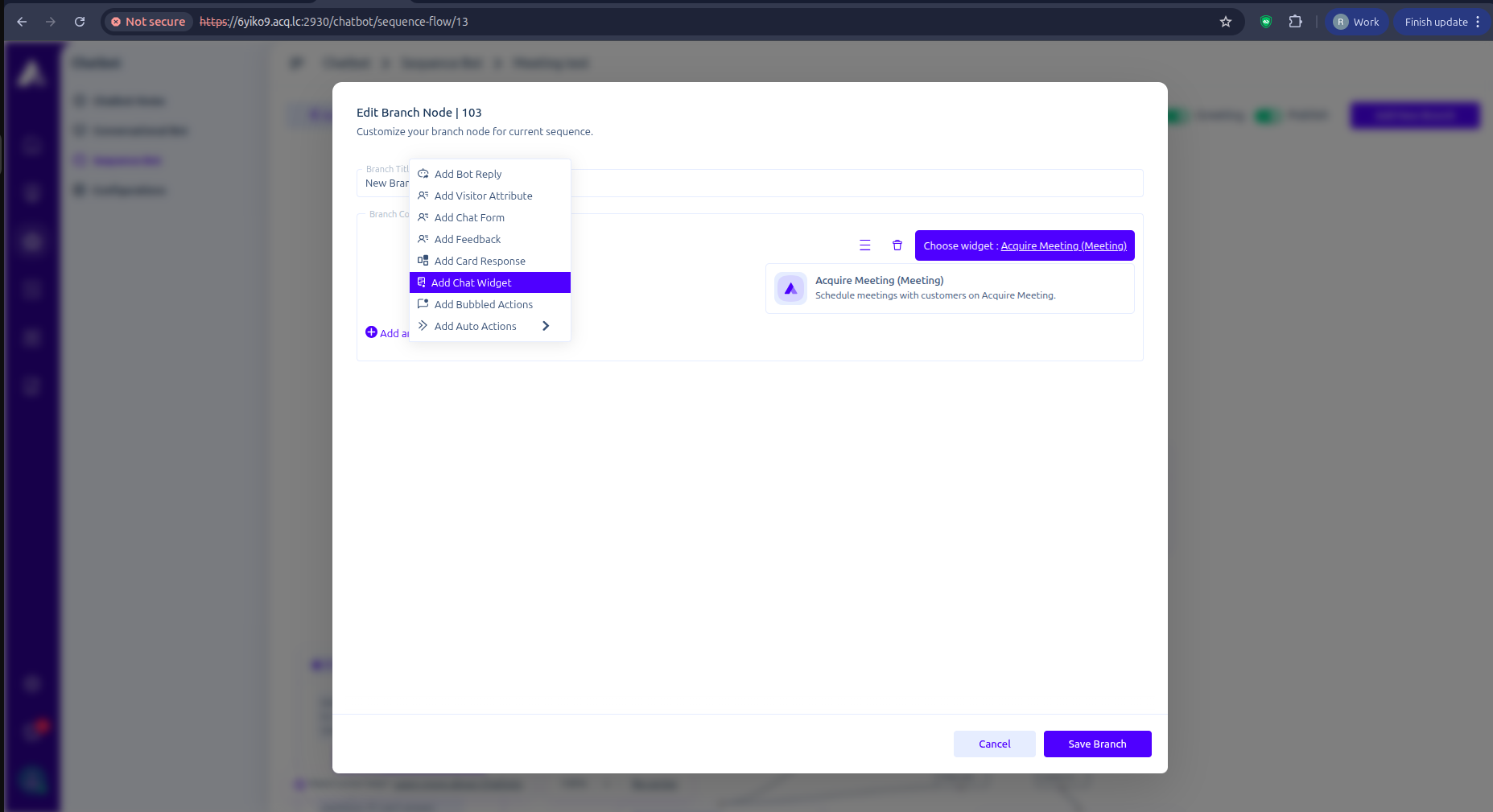Choose Add Bubbled Actions entry
Viewport: 1493px width, 812px height.
490,304
